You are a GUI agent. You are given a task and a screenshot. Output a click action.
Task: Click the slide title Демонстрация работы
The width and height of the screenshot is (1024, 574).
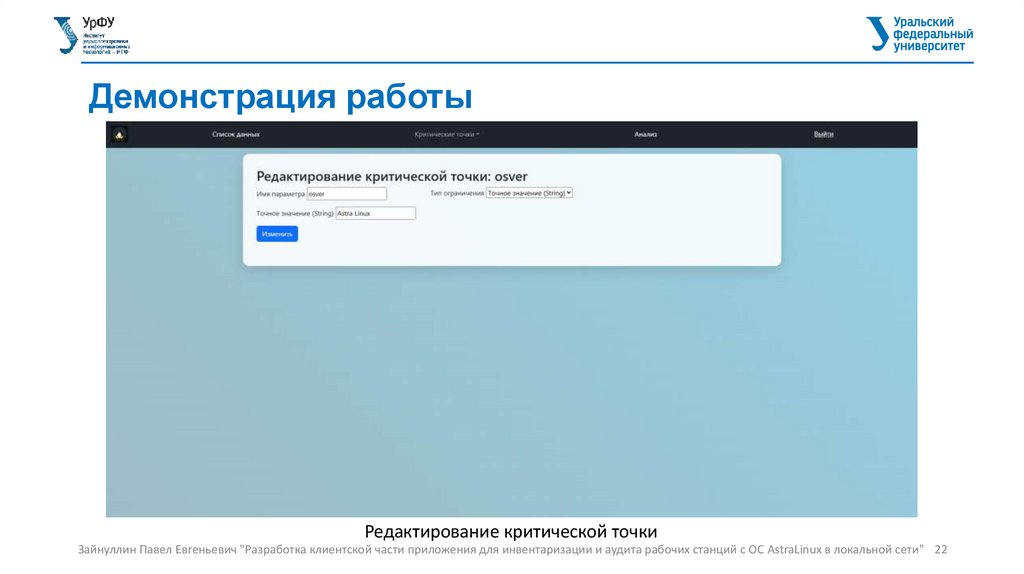tap(280, 97)
